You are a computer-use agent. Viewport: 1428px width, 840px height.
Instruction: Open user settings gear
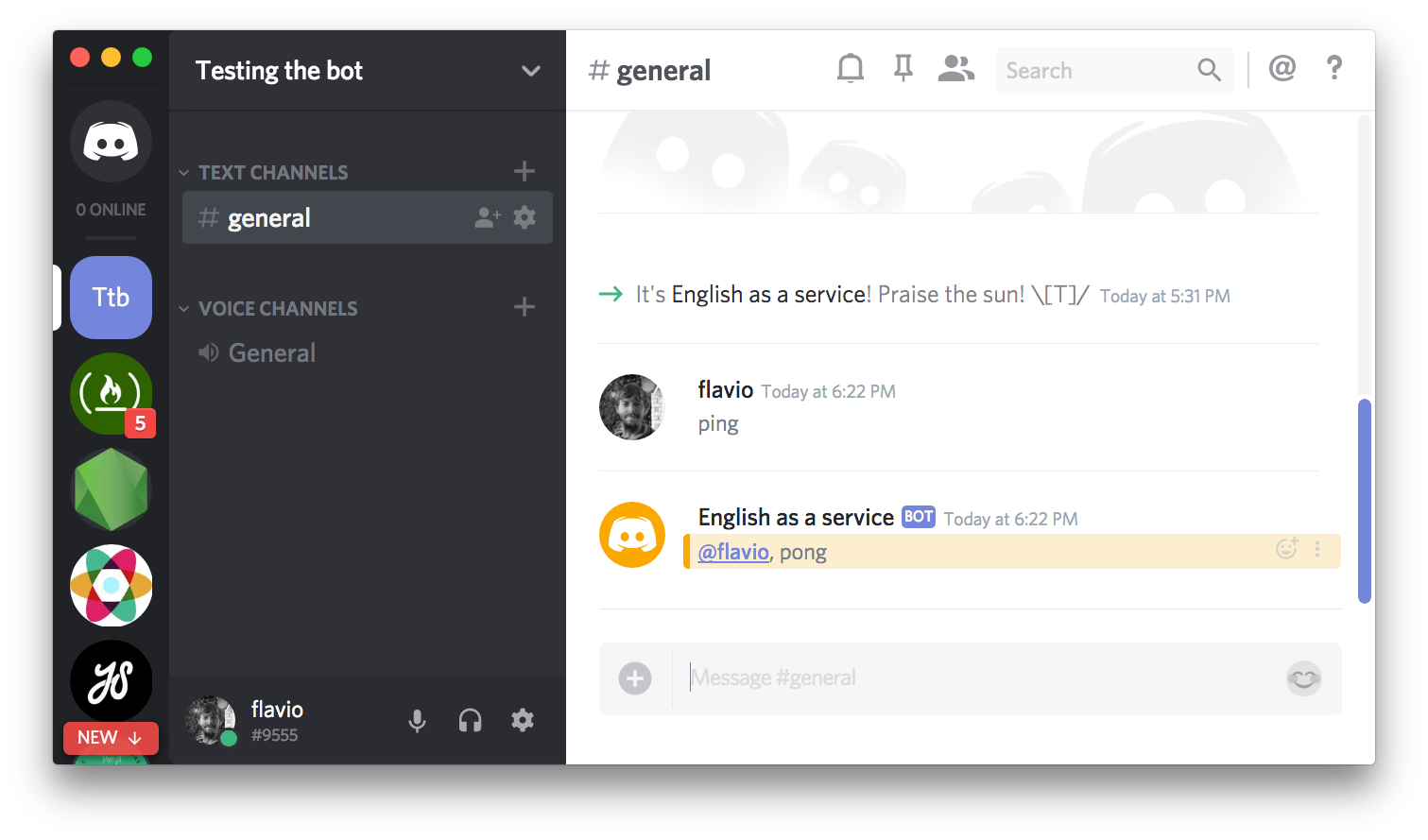click(523, 720)
